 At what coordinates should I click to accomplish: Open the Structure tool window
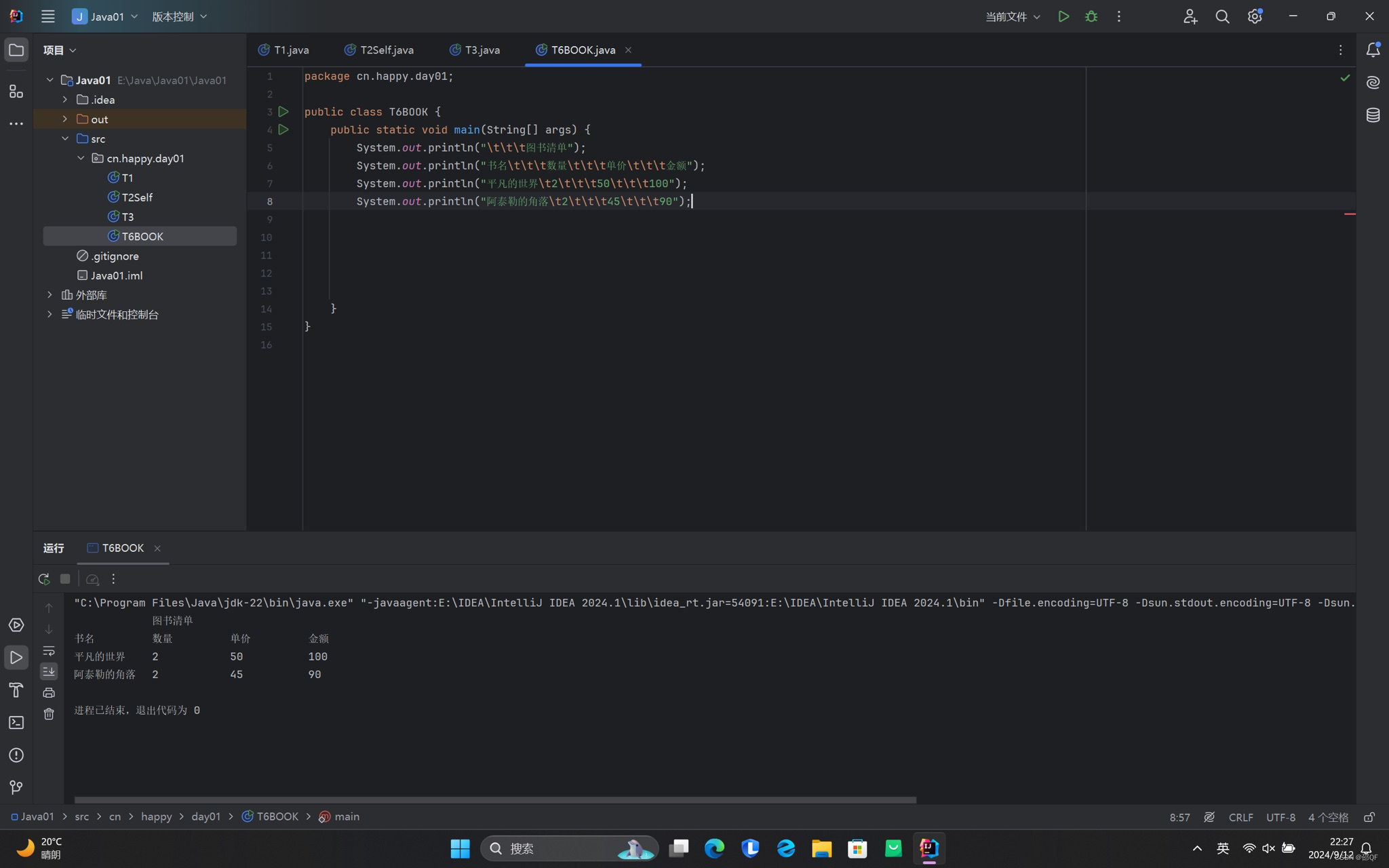16,91
